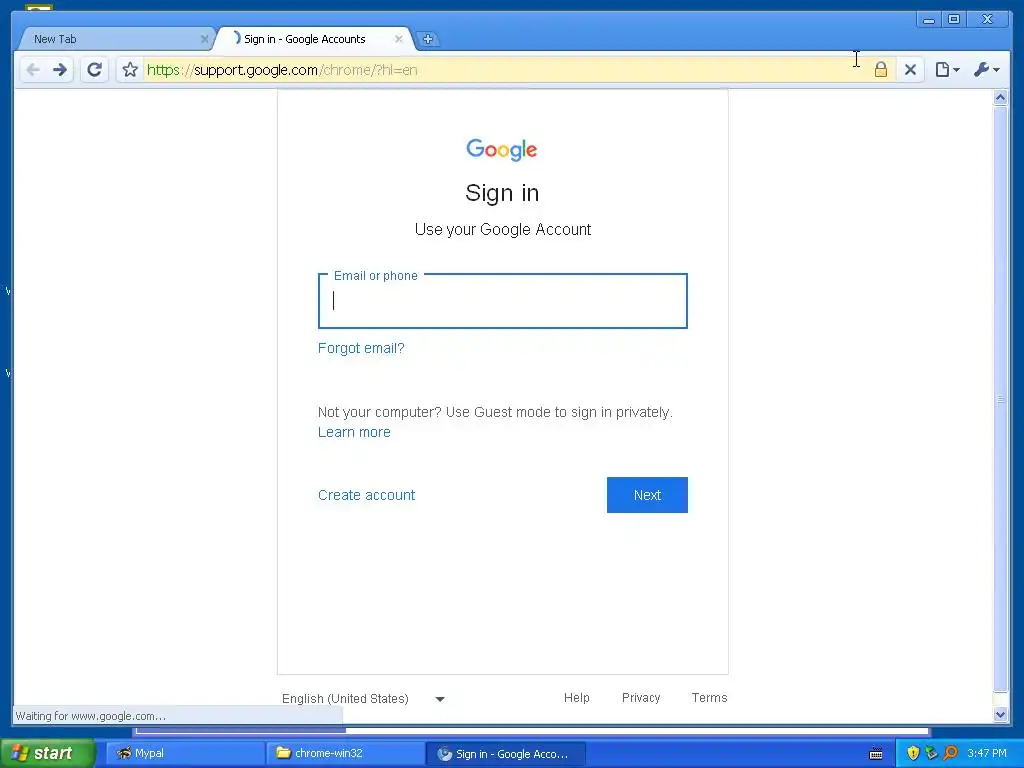Click the scrollbar up arrow
1024x768 pixels.
coord(1000,97)
